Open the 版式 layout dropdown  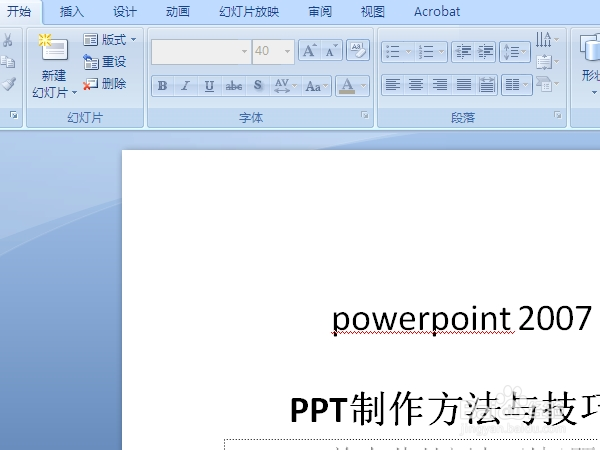point(110,39)
